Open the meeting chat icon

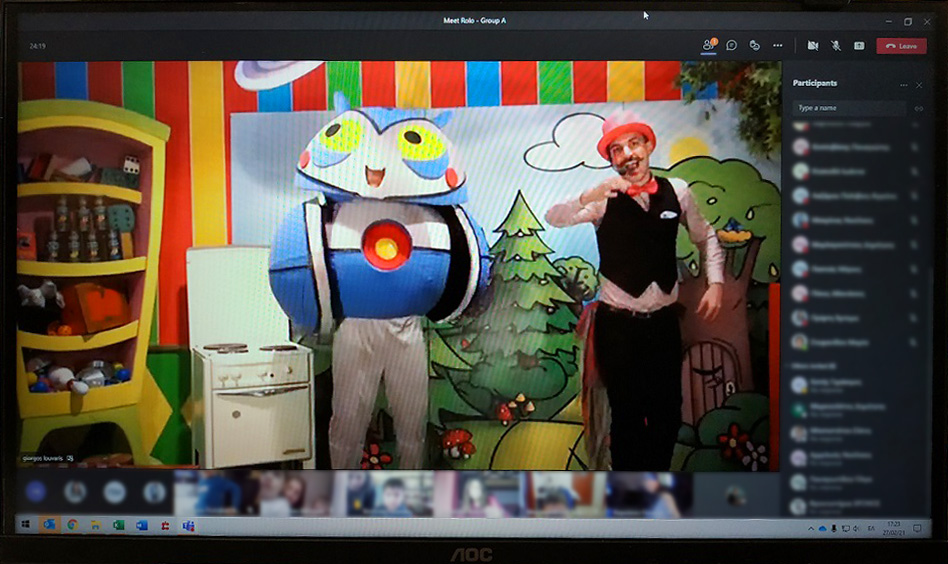732,45
